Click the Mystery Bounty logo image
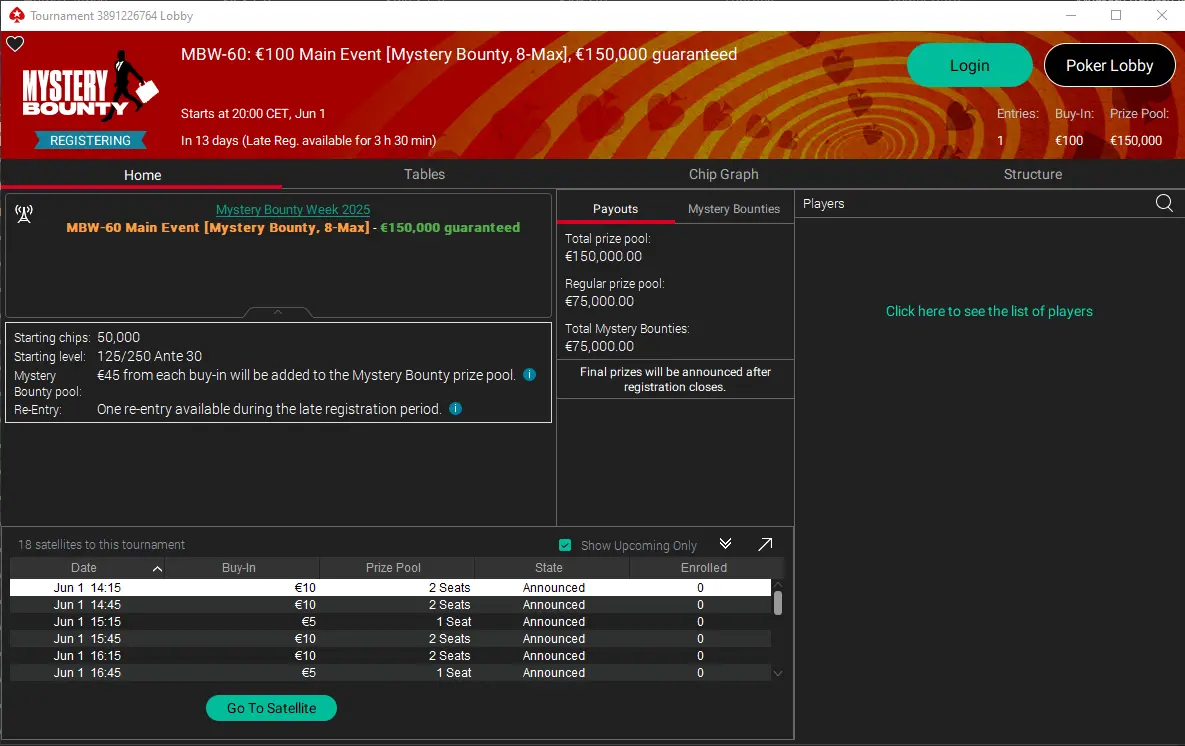The width and height of the screenshot is (1185, 746). point(90,85)
